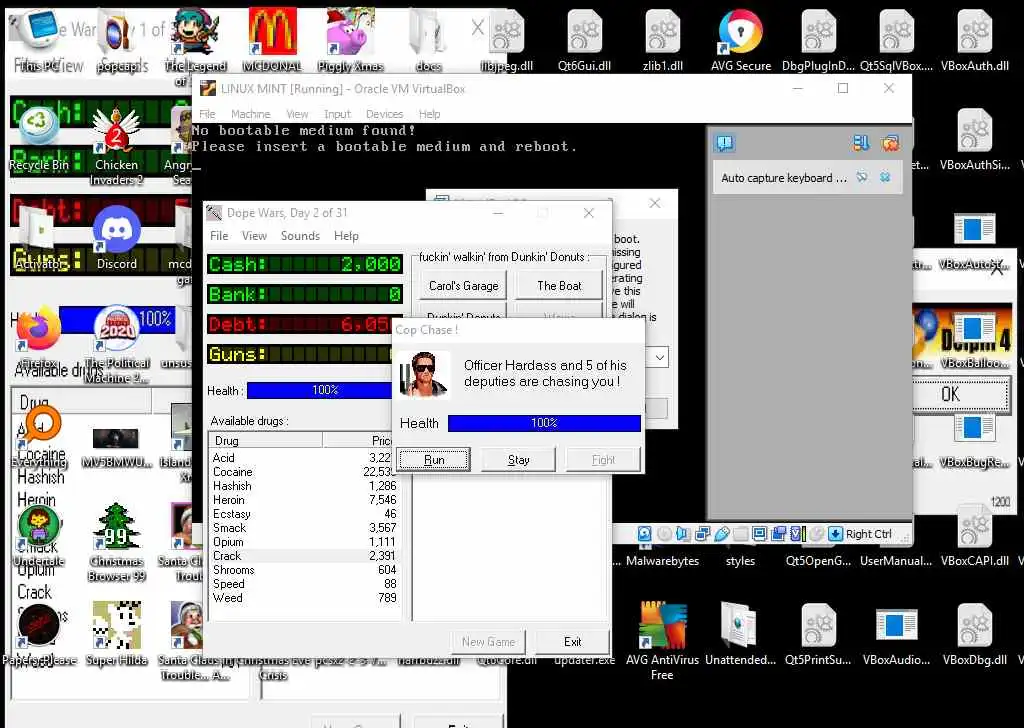Select the Christmas Browser 99 icon
The width and height of the screenshot is (1024, 728).
point(116,542)
